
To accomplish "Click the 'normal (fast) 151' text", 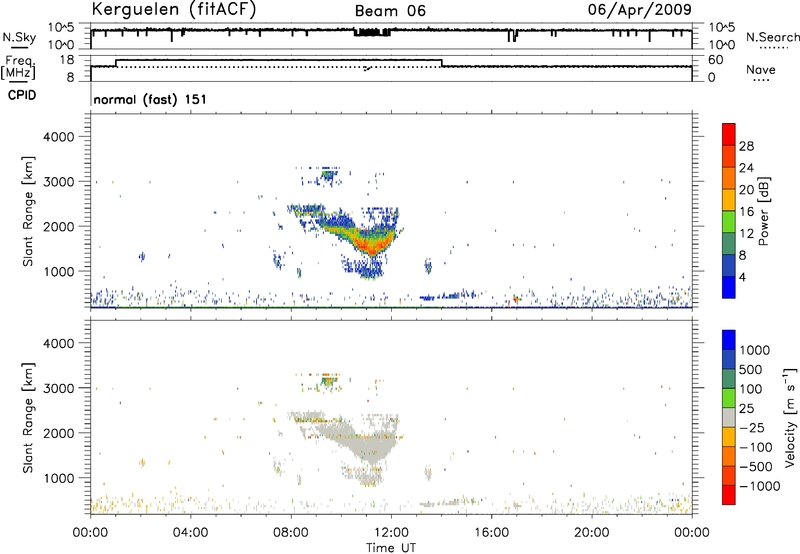I will click(x=150, y=99).
